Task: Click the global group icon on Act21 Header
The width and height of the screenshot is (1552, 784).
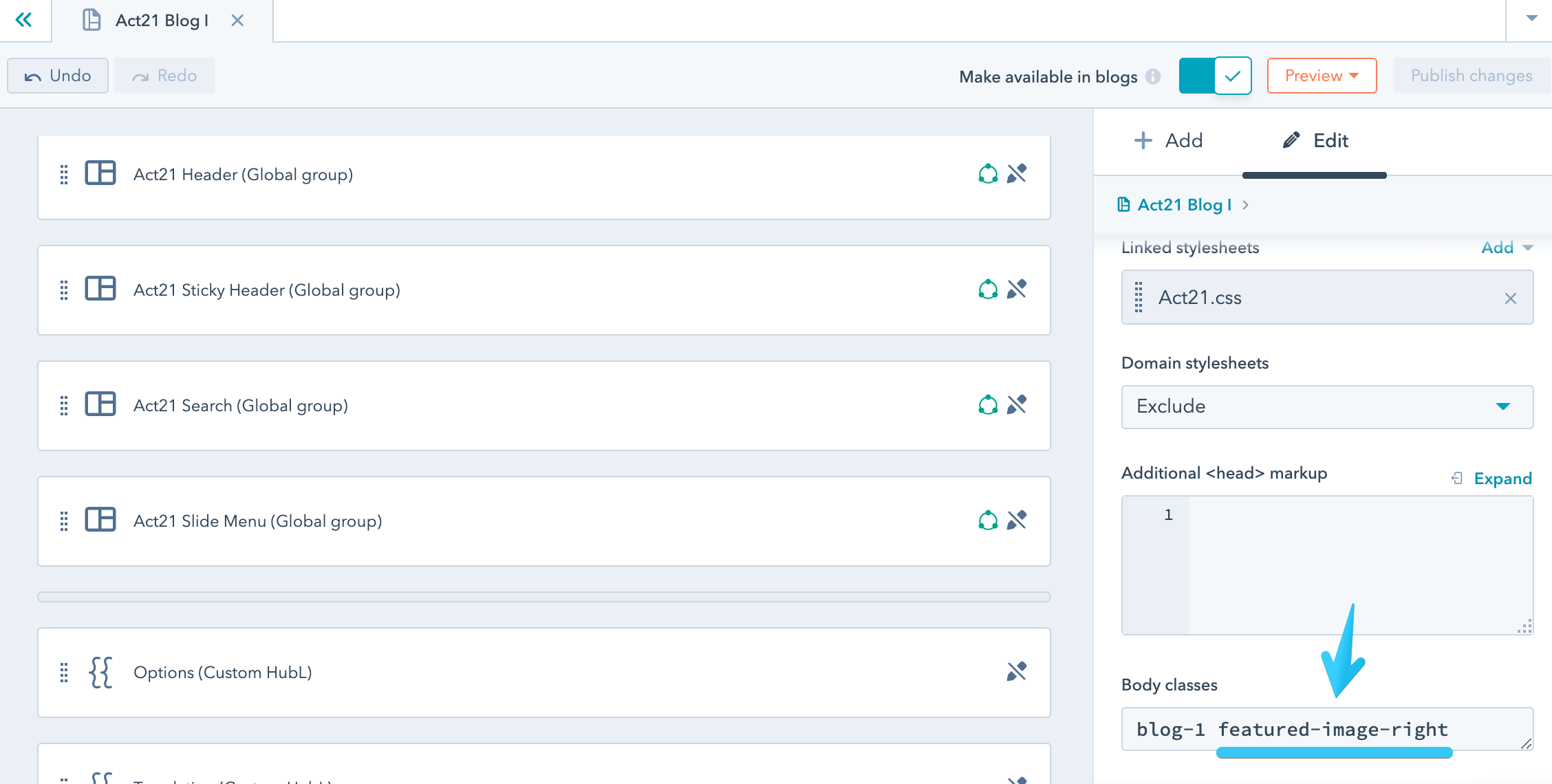Action: [988, 174]
